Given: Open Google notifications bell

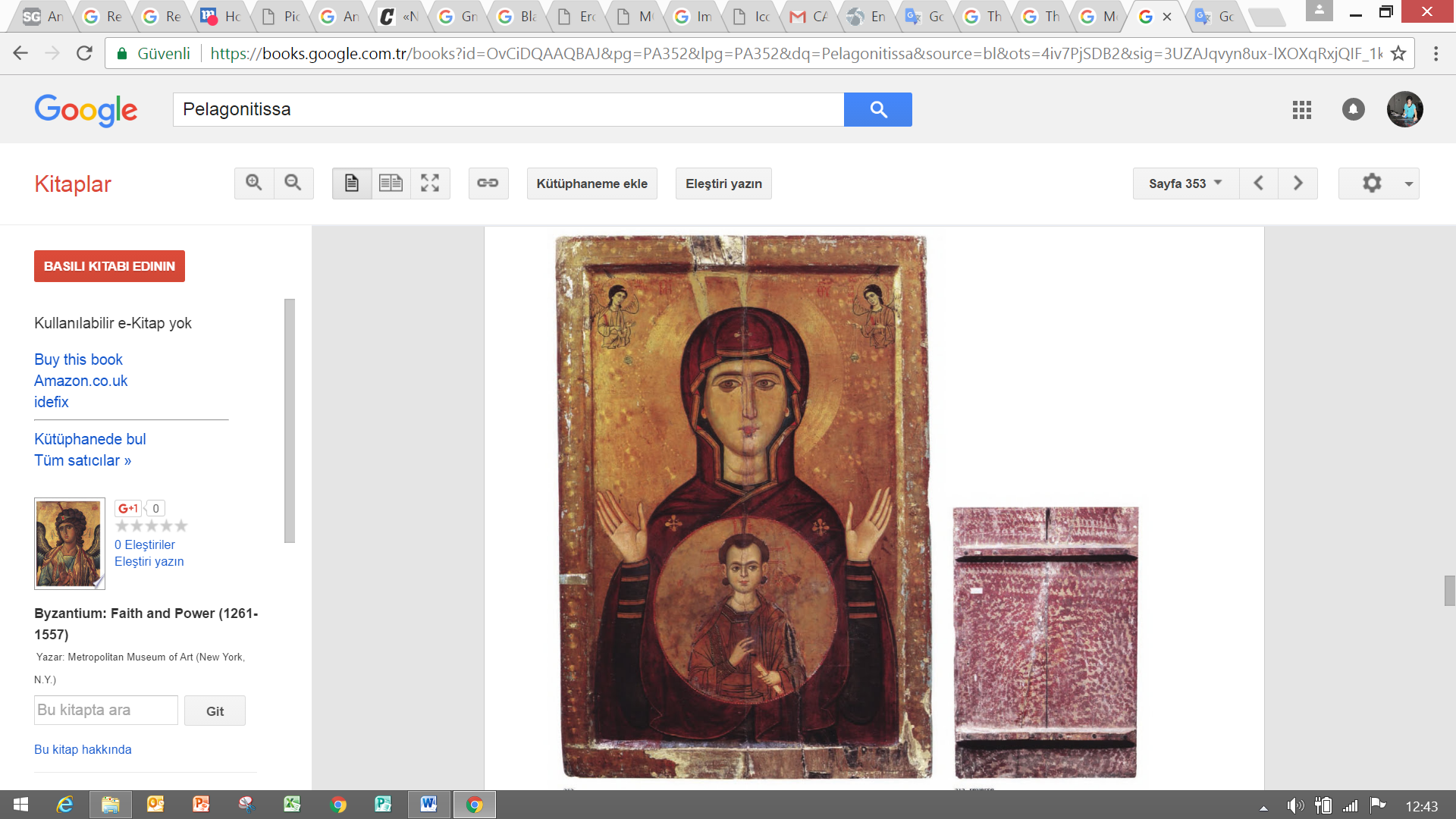Looking at the screenshot, I should point(1354,110).
